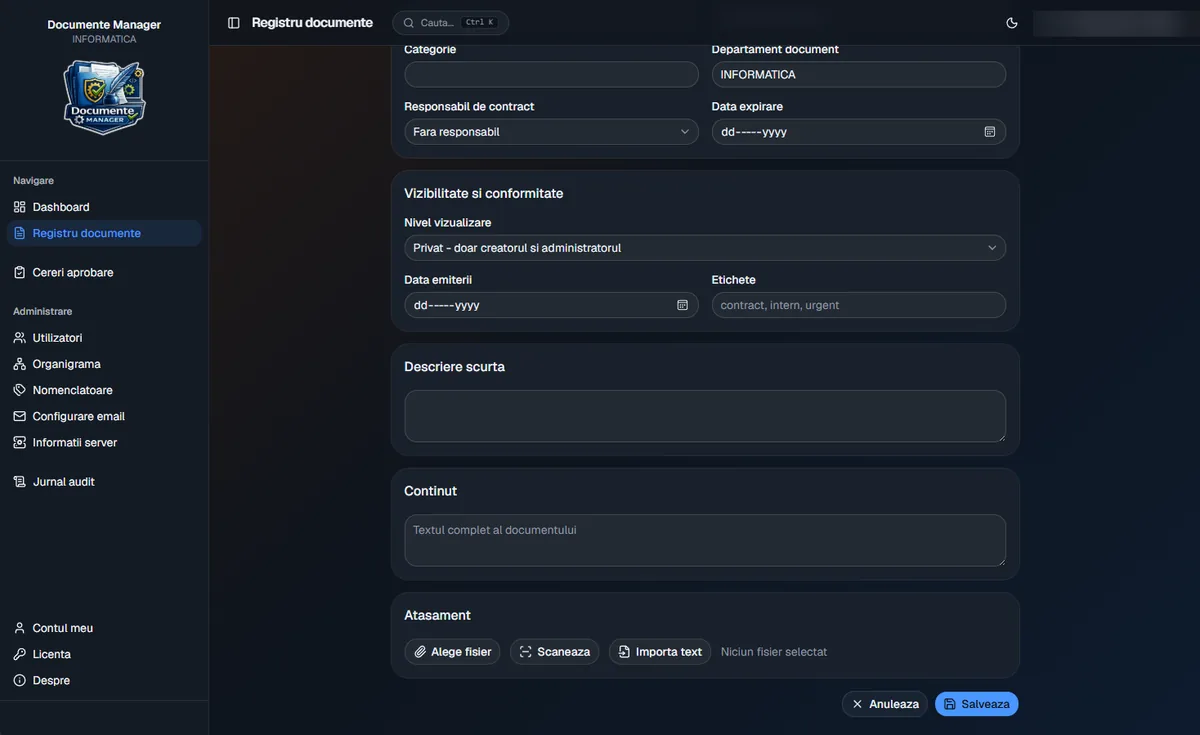Click the Contul meu user icon

pyautogui.click(x=20, y=628)
